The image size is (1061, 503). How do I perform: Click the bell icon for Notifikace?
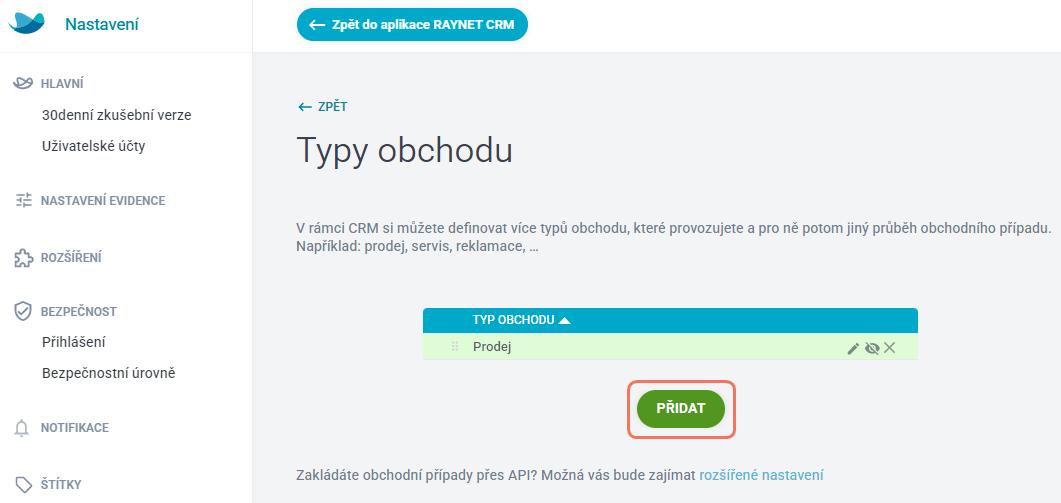[23, 428]
